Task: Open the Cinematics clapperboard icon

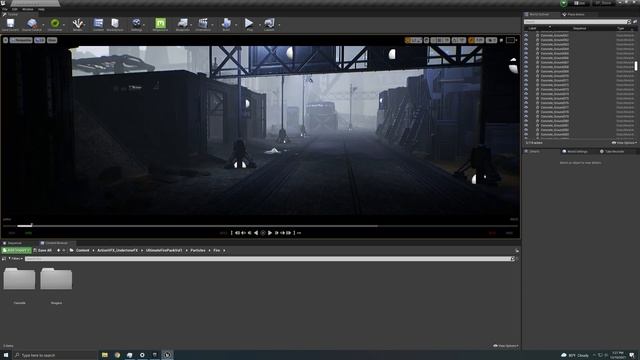Action: click(x=203, y=24)
